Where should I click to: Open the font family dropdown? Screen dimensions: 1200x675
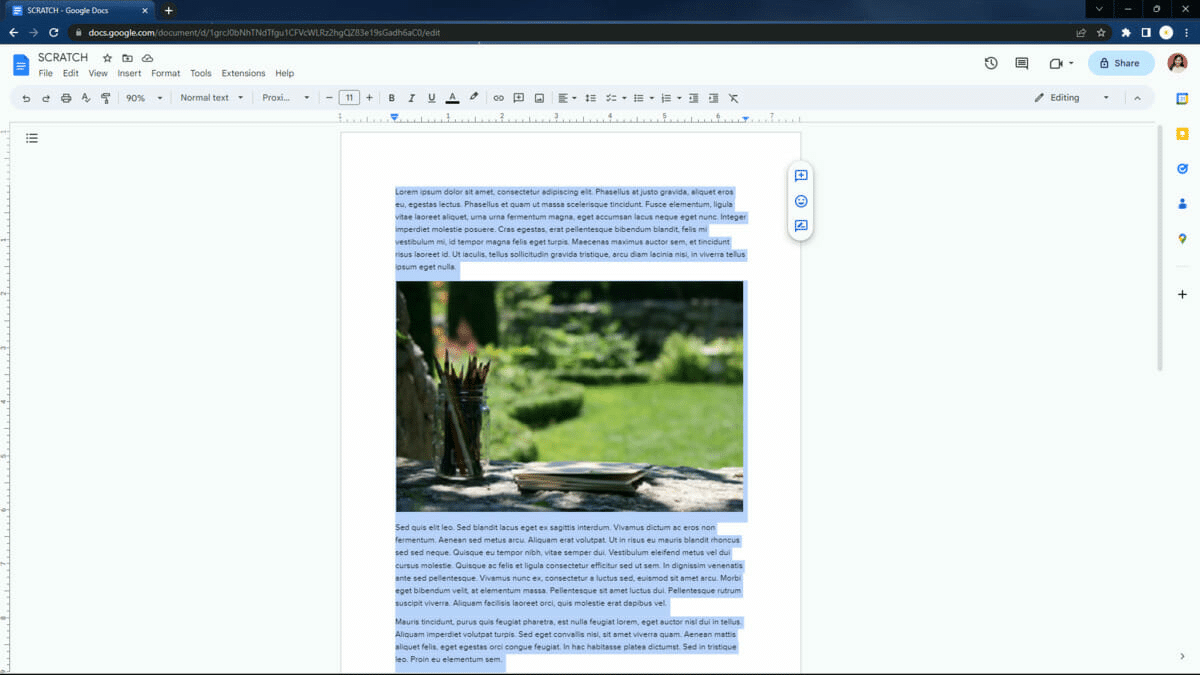pos(286,98)
